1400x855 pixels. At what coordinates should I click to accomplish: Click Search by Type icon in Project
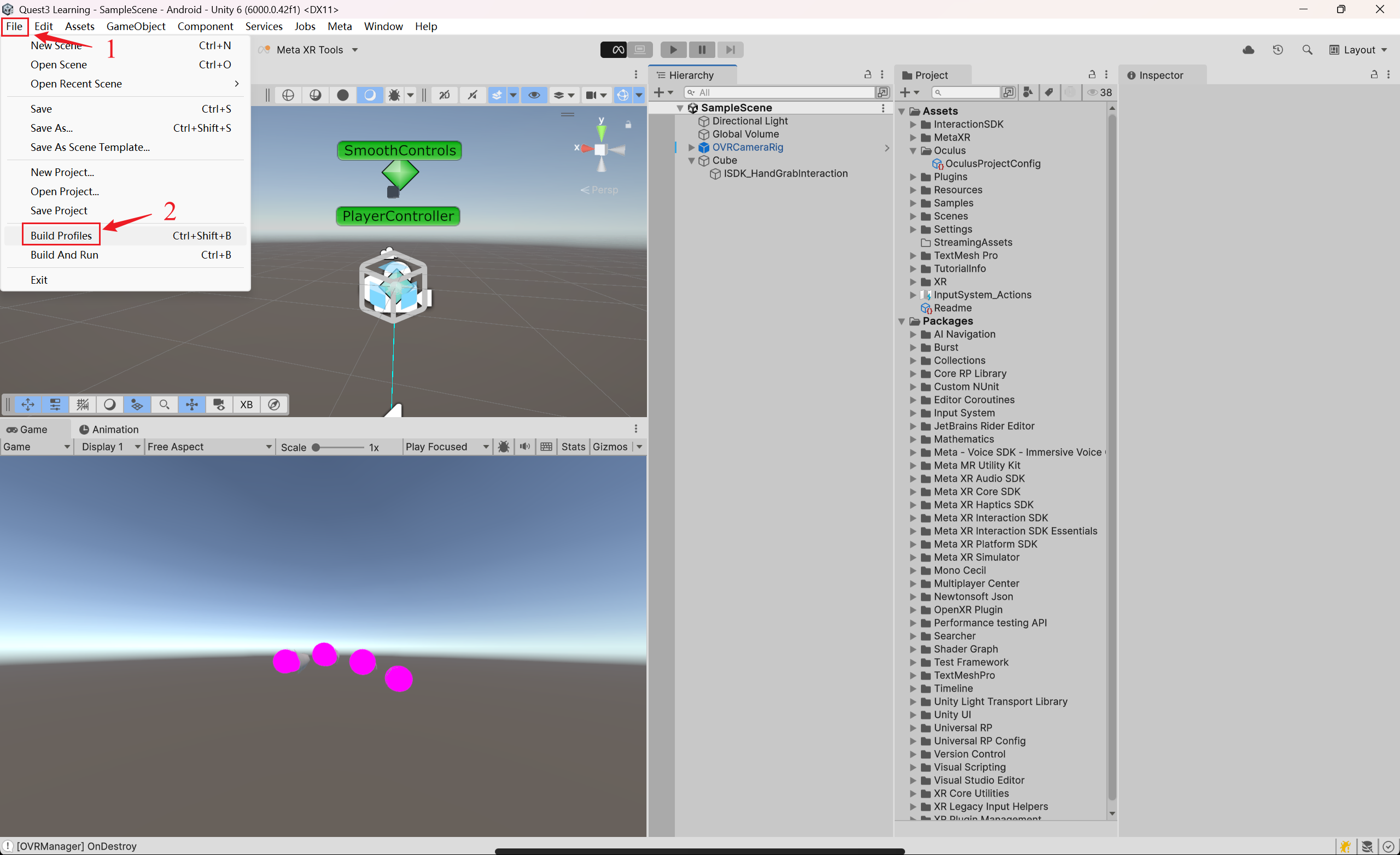click(1027, 92)
